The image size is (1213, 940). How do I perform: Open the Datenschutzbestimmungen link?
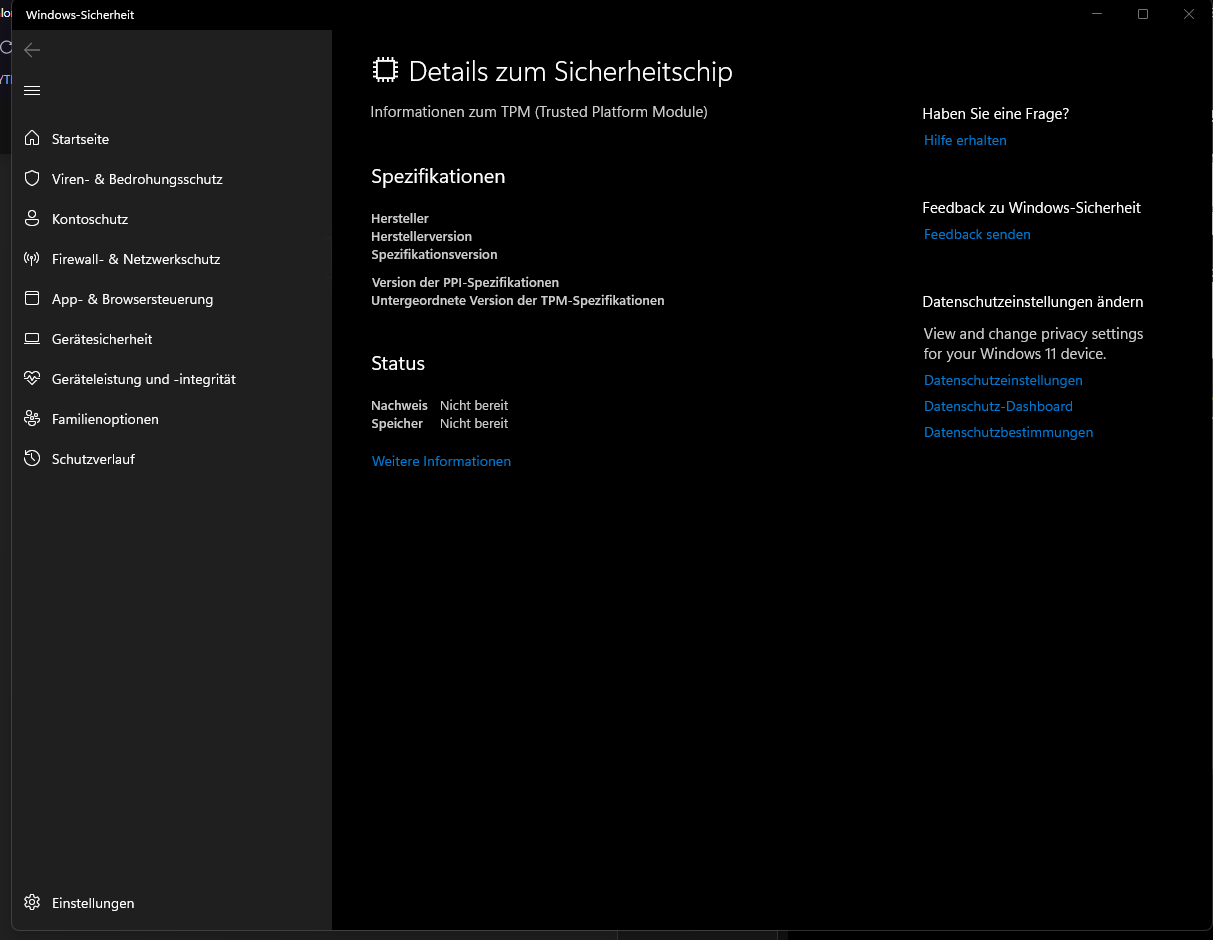1008,433
